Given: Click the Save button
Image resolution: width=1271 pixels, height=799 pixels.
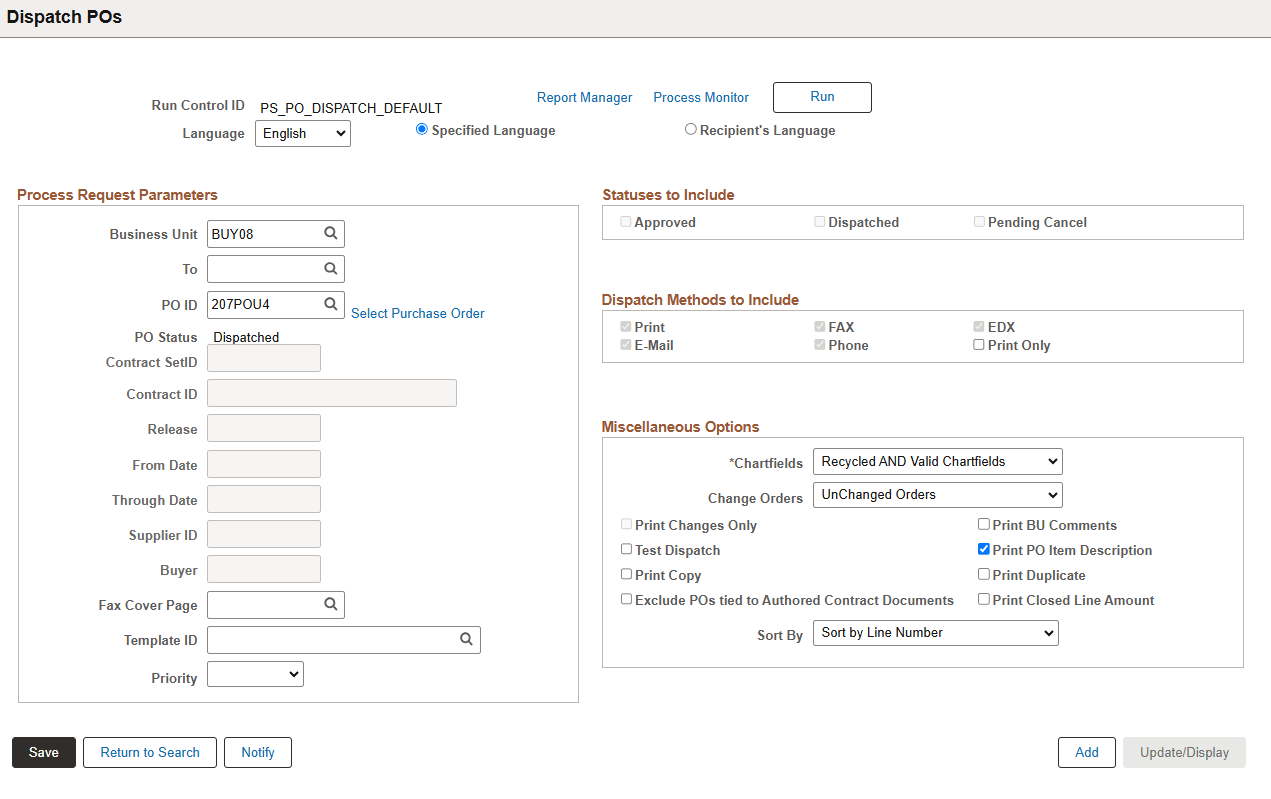Looking at the screenshot, I should click(x=43, y=752).
